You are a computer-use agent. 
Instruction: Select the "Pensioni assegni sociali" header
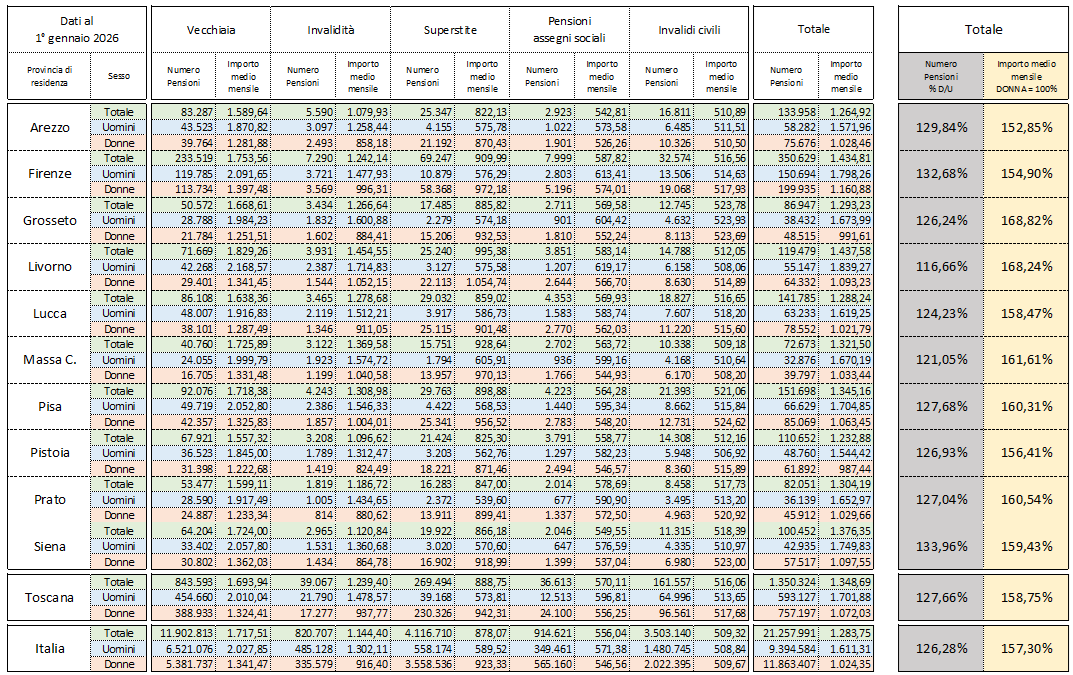569,29
